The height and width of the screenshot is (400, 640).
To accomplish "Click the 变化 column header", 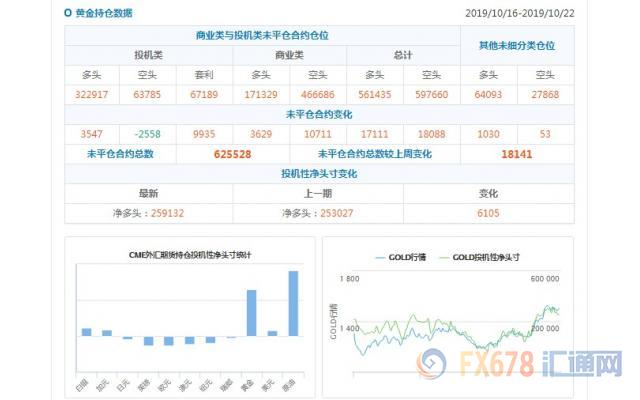I will (488, 193).
